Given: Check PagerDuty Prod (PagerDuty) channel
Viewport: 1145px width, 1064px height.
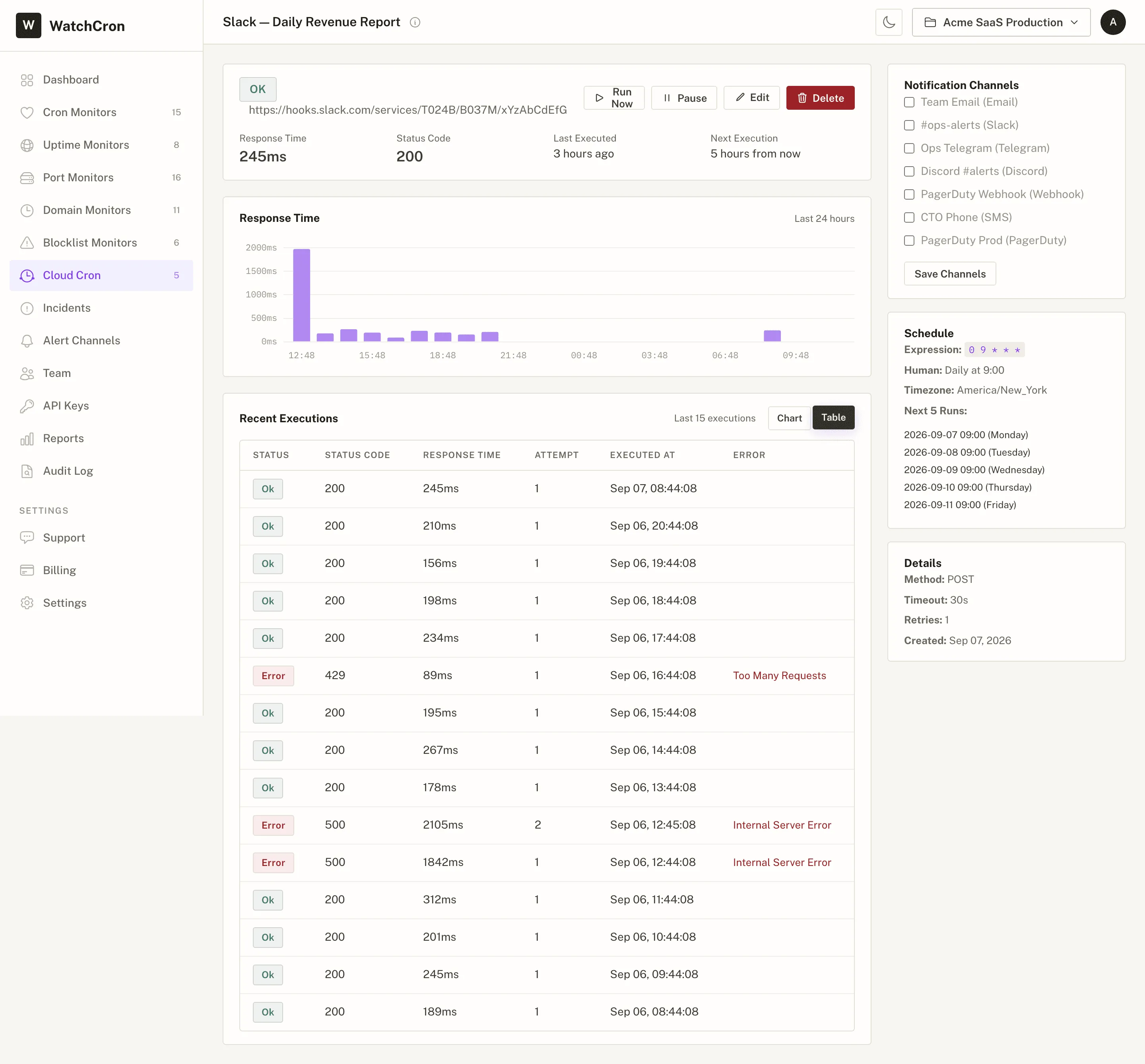Looking at the screenshot, I should 909,241.
